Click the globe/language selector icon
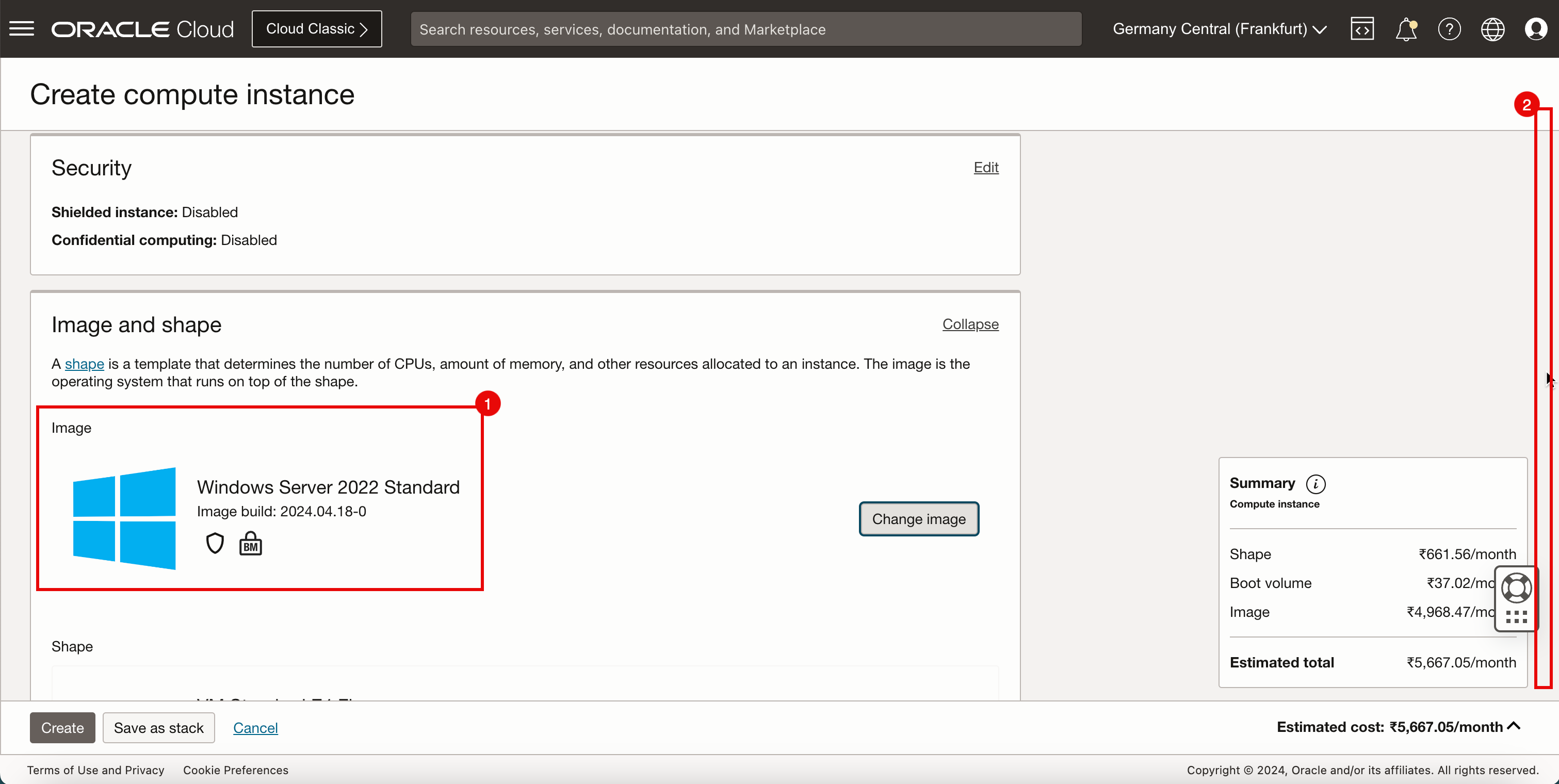The width and height of the screenshot is (1559, 784). click(1492, 28)
